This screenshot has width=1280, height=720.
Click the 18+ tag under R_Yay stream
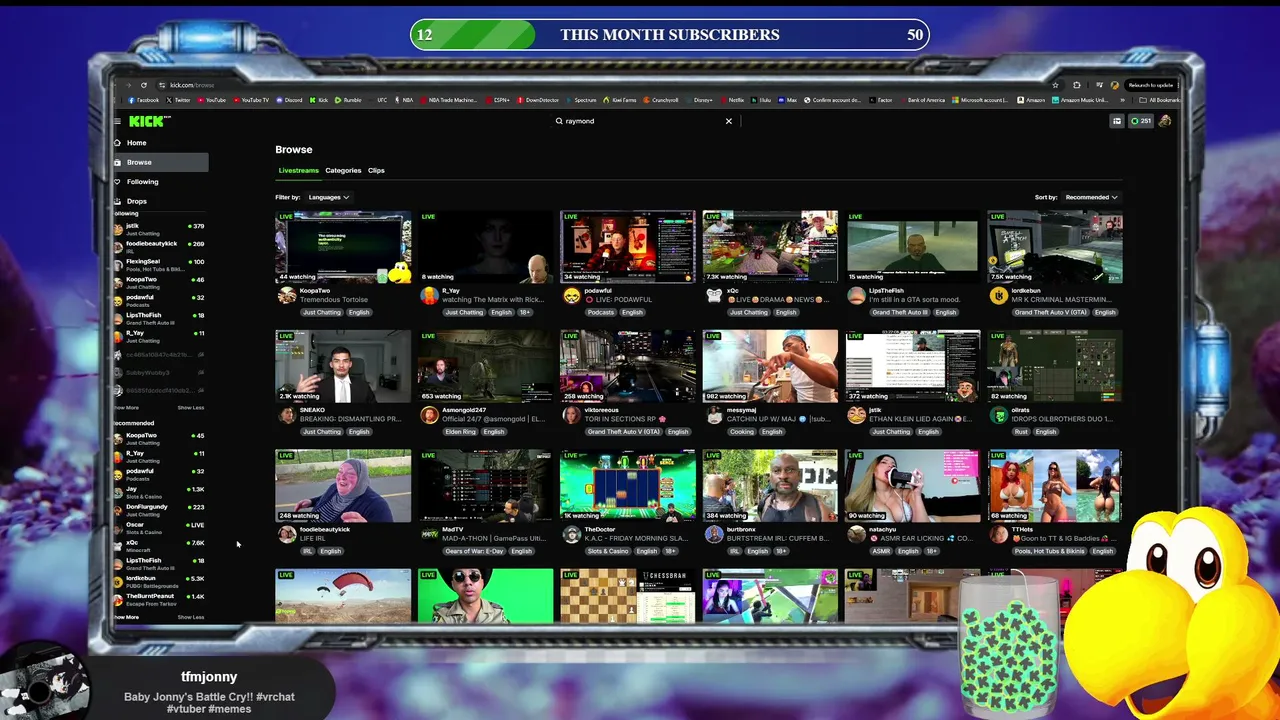[x=527, y=313]
